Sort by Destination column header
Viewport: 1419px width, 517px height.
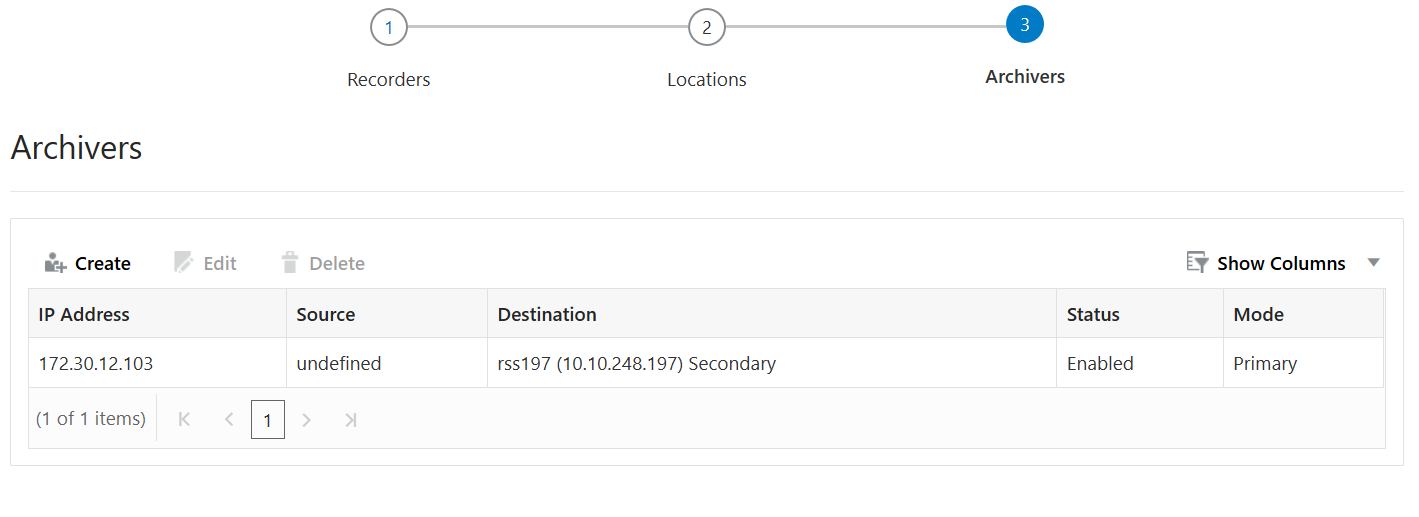point(547,314)
